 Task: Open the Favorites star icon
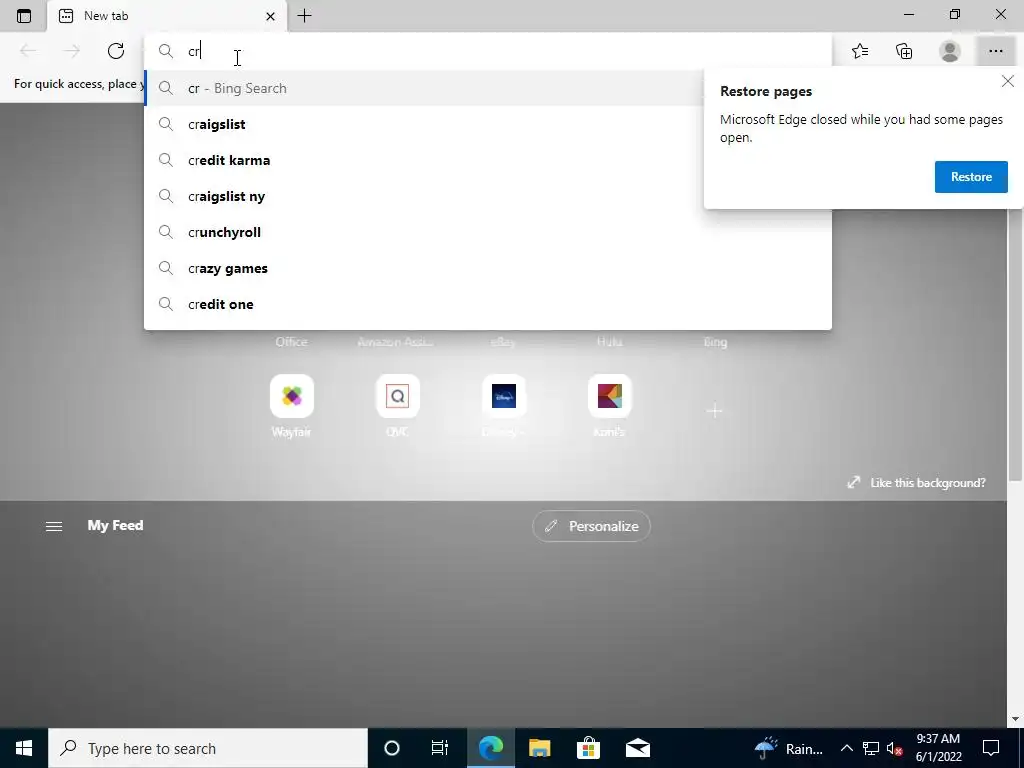(x=860, y=51)
